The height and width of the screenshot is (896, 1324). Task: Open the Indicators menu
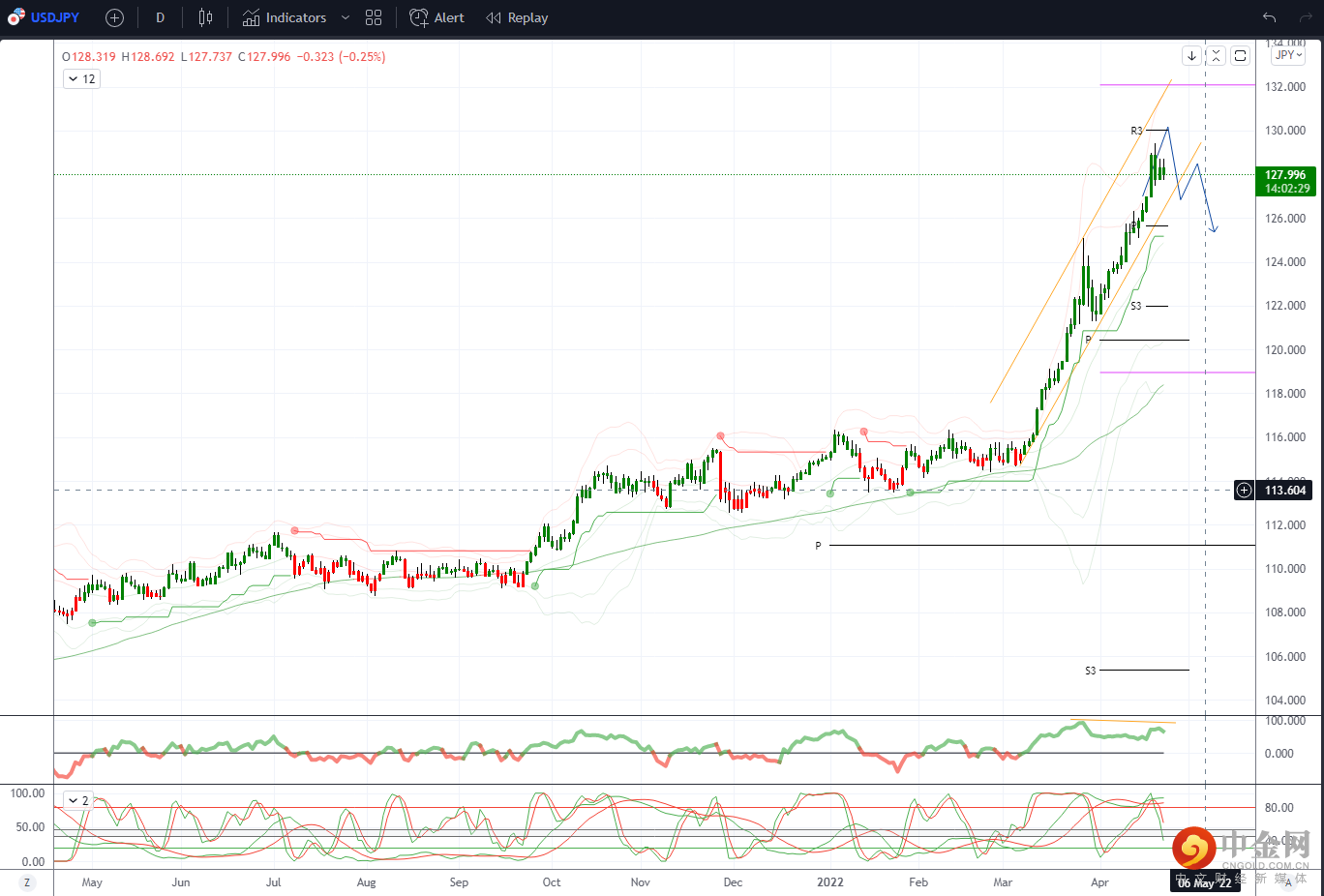tap(285, 17)
